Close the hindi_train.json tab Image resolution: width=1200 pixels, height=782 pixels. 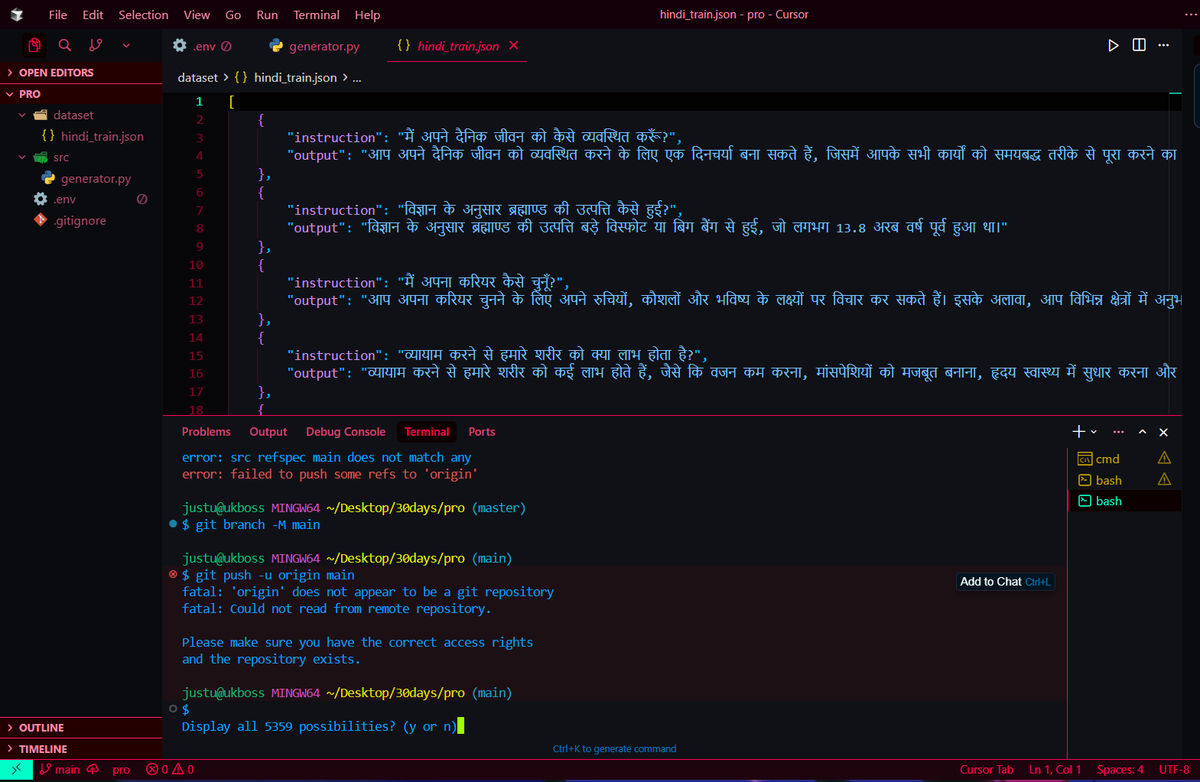tap(514, 46)
